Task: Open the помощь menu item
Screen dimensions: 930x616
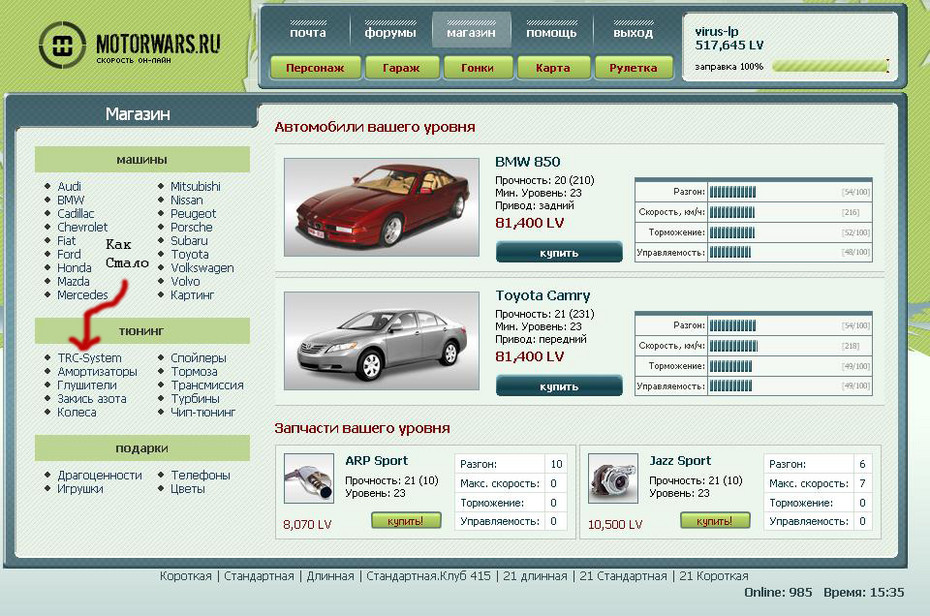Action: tap(552, 33)
